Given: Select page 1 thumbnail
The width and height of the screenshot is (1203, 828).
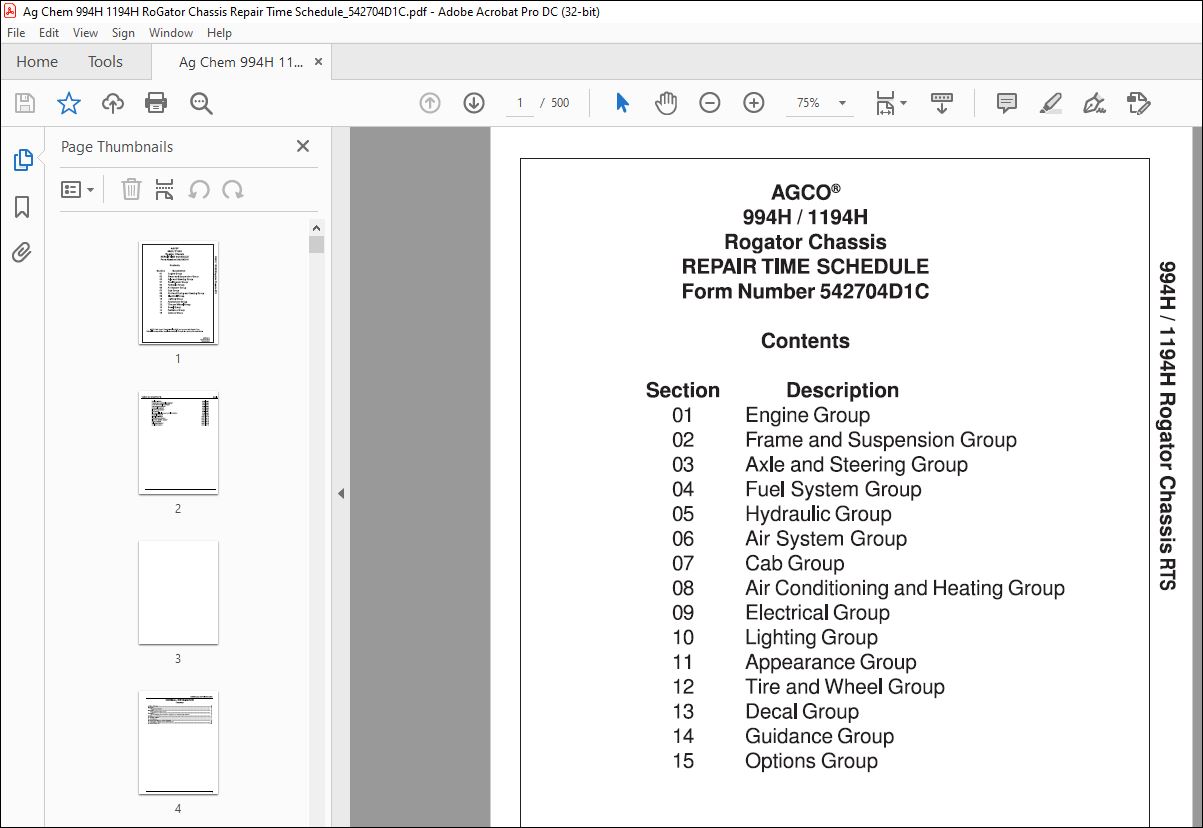Looking at the screenshot, I should tap(178, 293).
